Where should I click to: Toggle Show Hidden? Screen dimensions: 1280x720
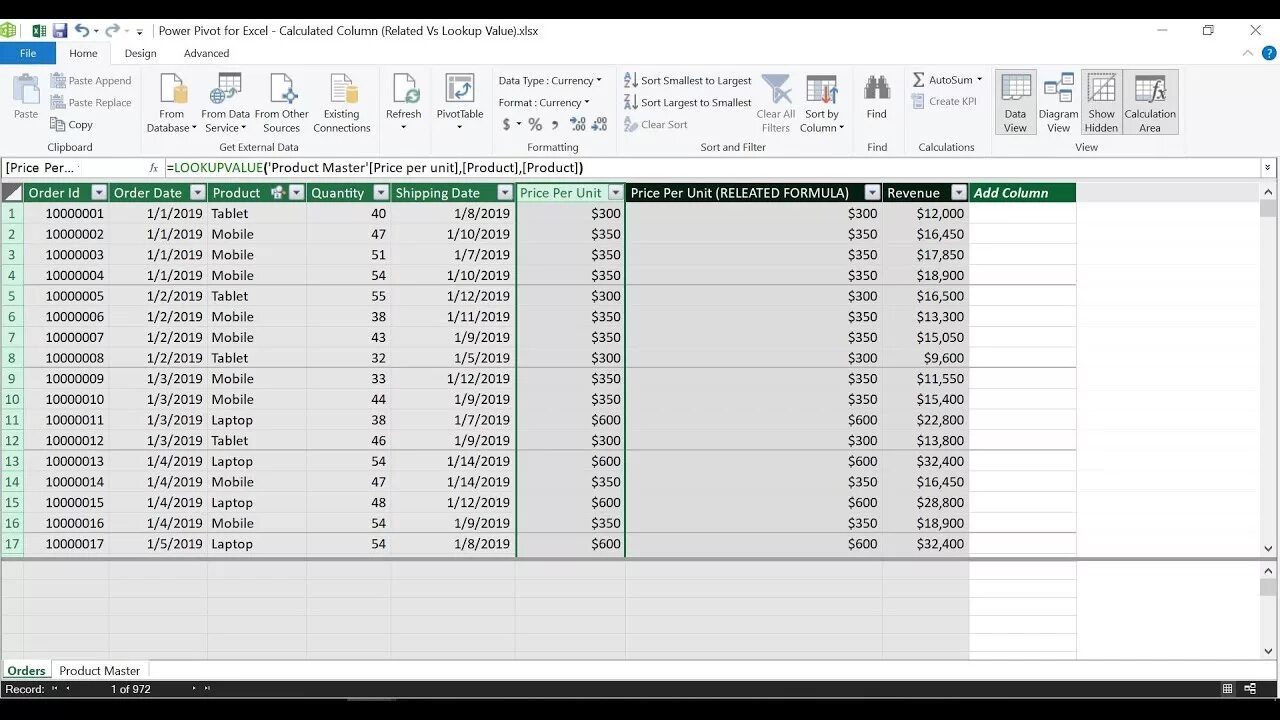coord(1101,103)
